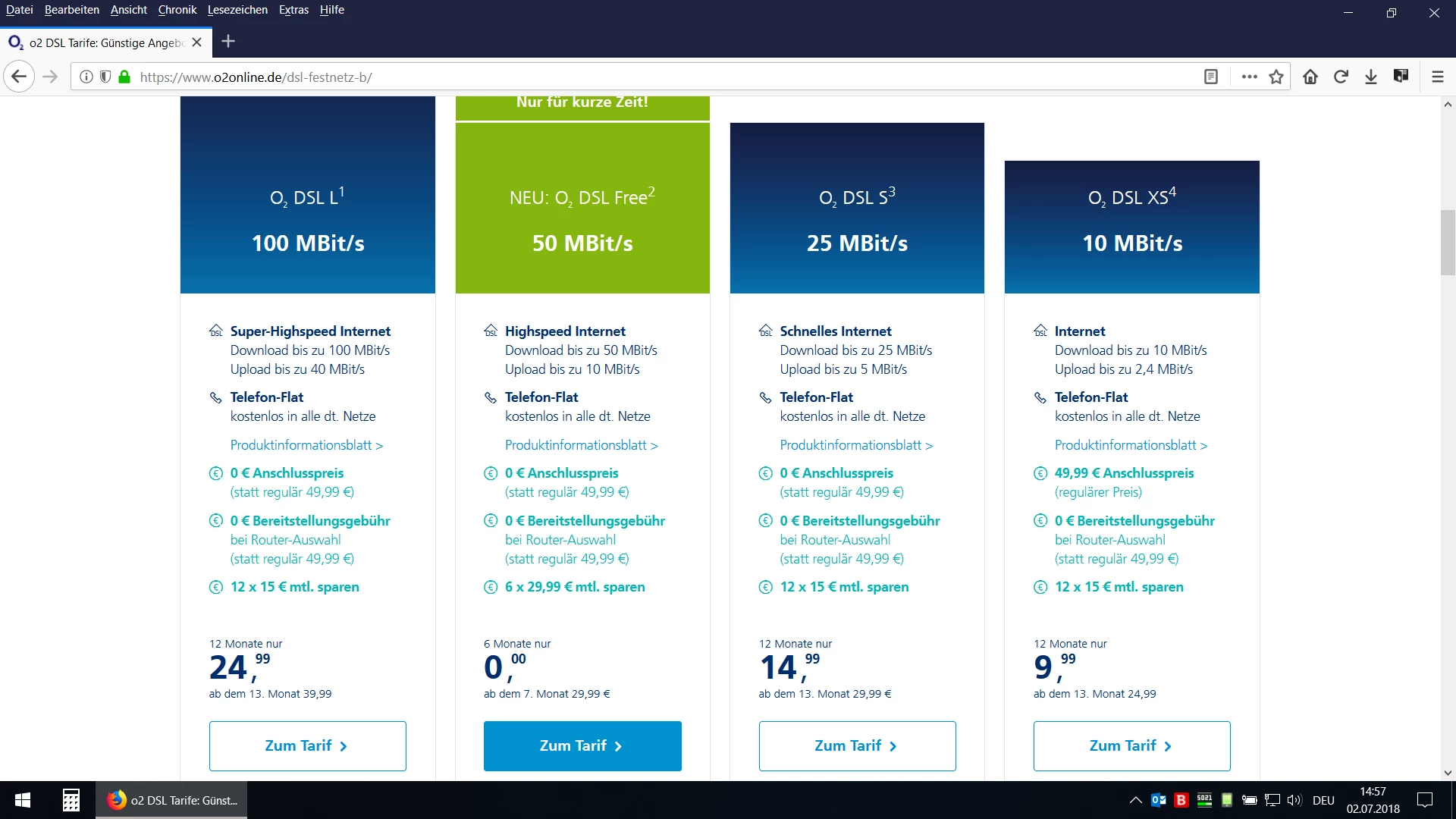
Task: Open Windows Start menu
Action: [x=23, y=800]
